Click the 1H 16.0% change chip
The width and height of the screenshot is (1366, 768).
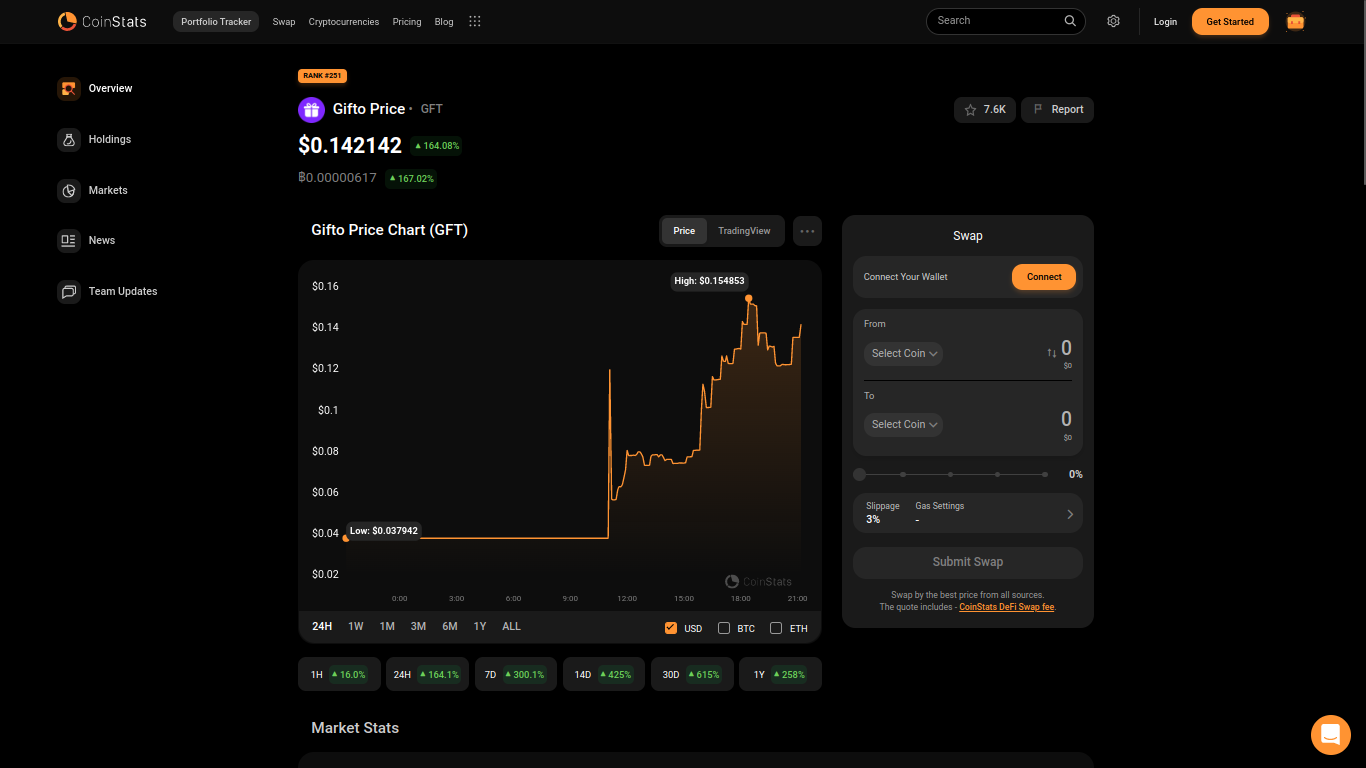(x=339, y=675)
